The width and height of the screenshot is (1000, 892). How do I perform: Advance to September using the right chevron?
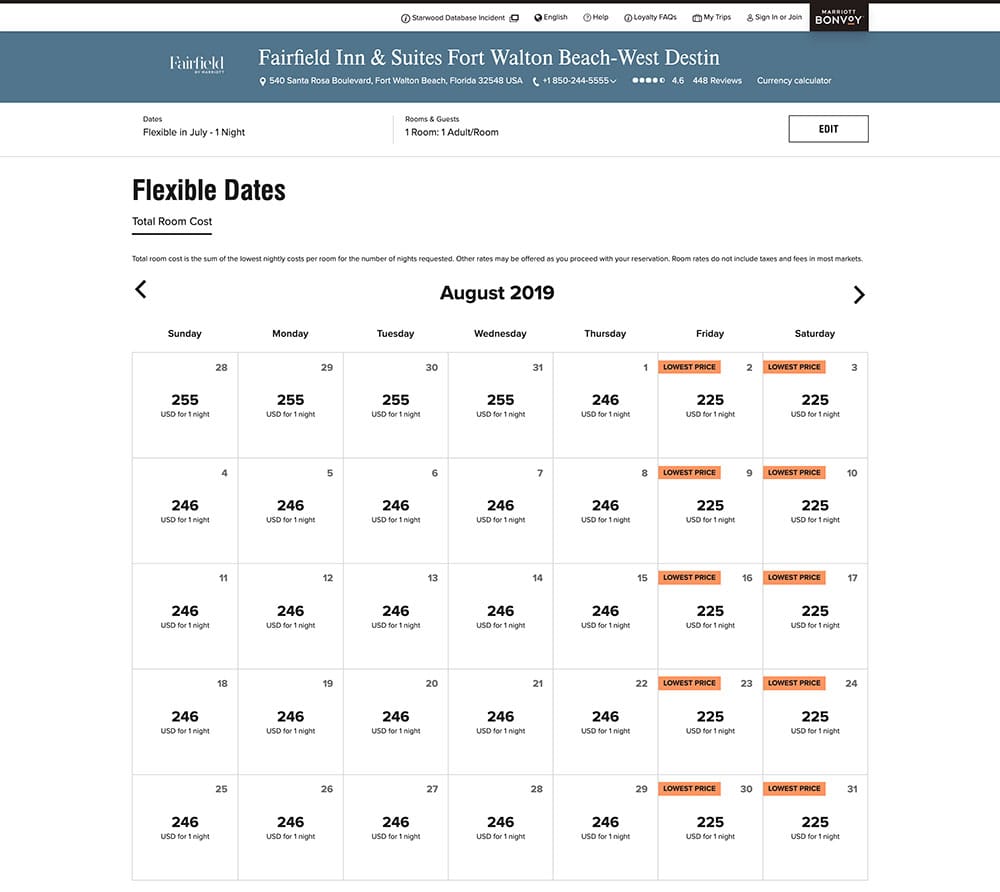point(858,294)
